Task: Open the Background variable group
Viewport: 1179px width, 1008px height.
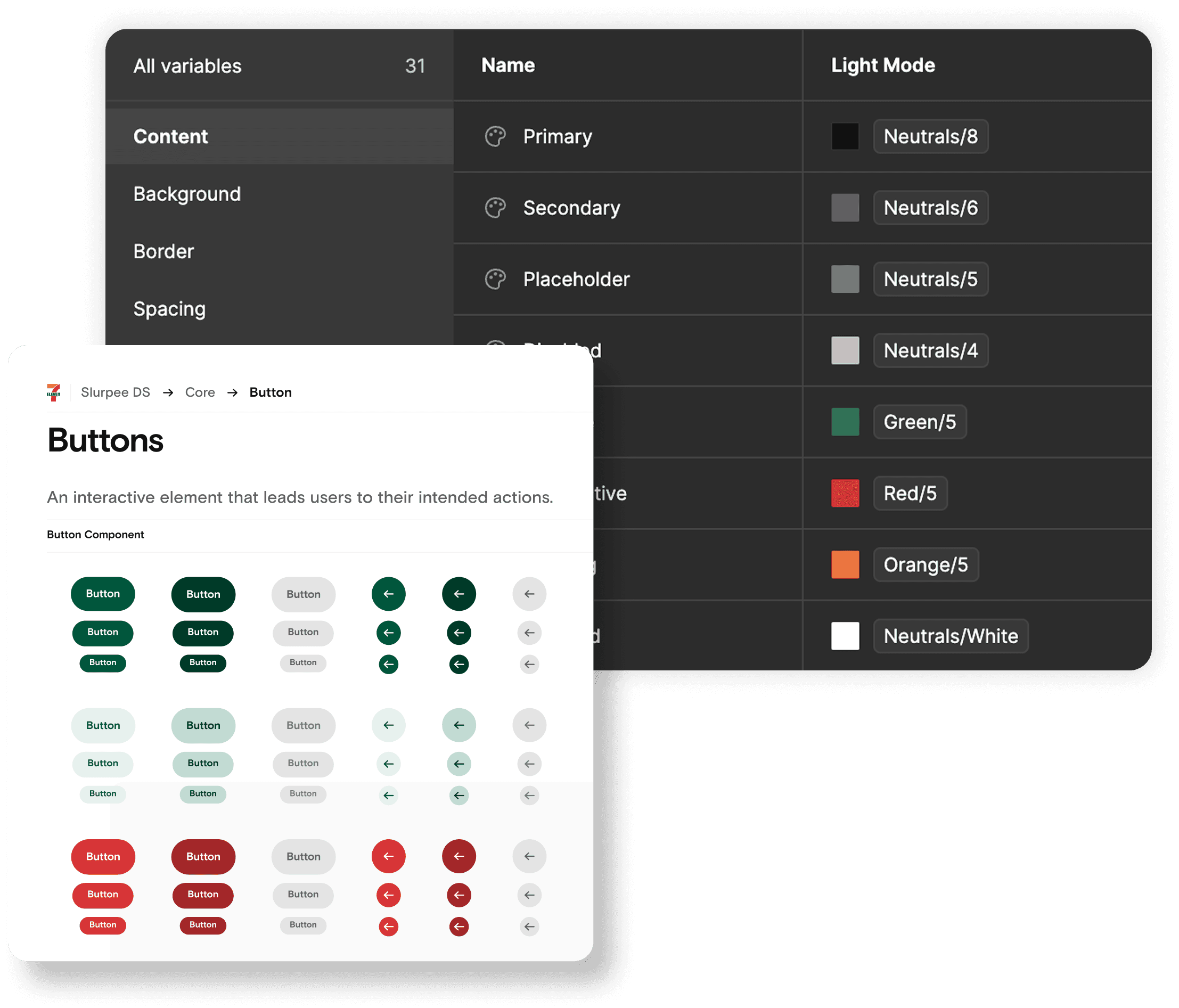Action: tap(187, 194)
